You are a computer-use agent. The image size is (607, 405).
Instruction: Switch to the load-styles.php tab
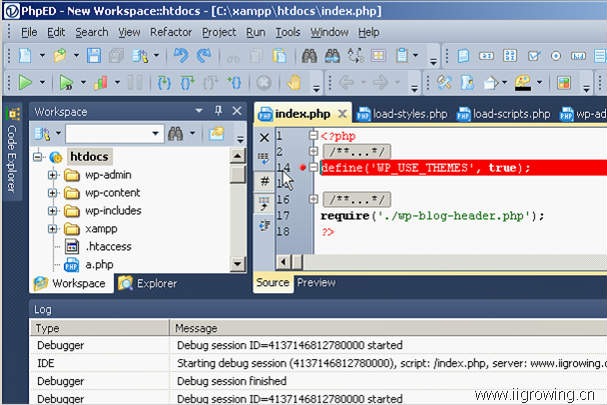tap(401, 114)
